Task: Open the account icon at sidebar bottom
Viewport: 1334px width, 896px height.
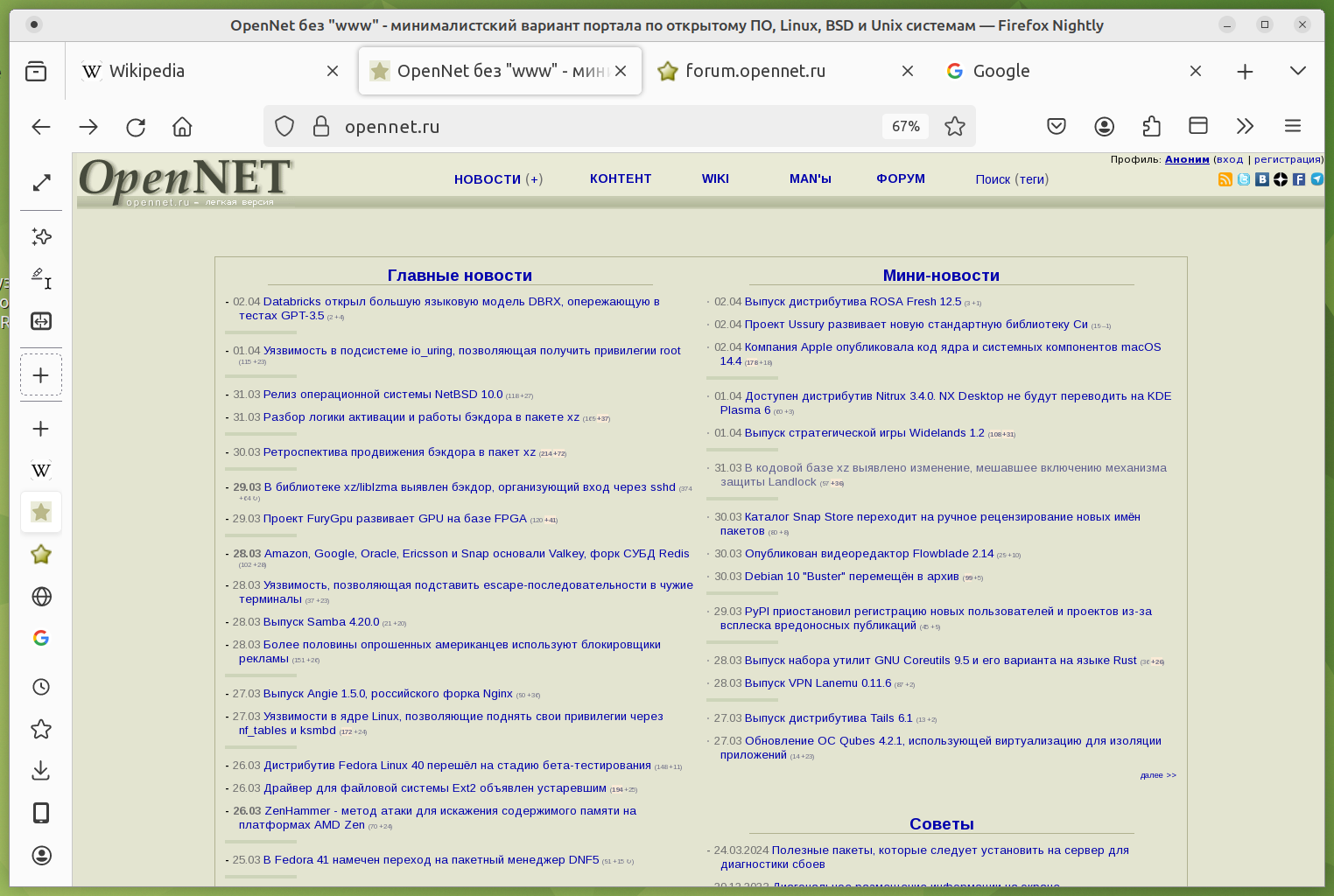Action: [x=41, y=856]
